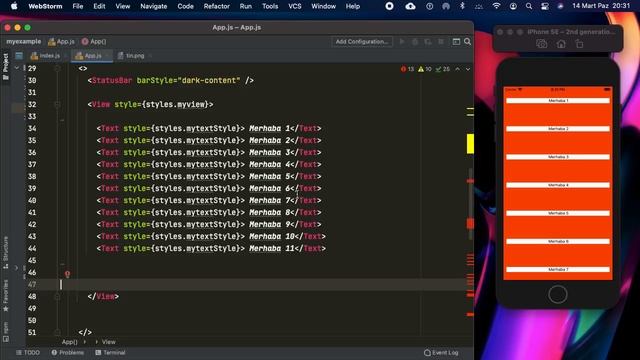The width and height of the screenshot is (640, 360).
Task: Open the File menu
Action: pos(78,6)
